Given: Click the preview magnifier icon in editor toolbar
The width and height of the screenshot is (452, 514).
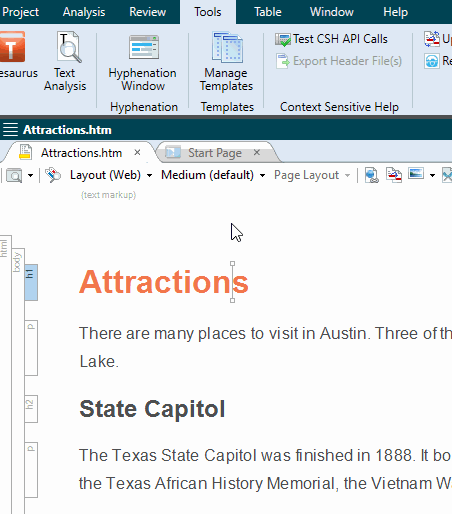Looking at the screenshot, I should [x=14, y=175].
